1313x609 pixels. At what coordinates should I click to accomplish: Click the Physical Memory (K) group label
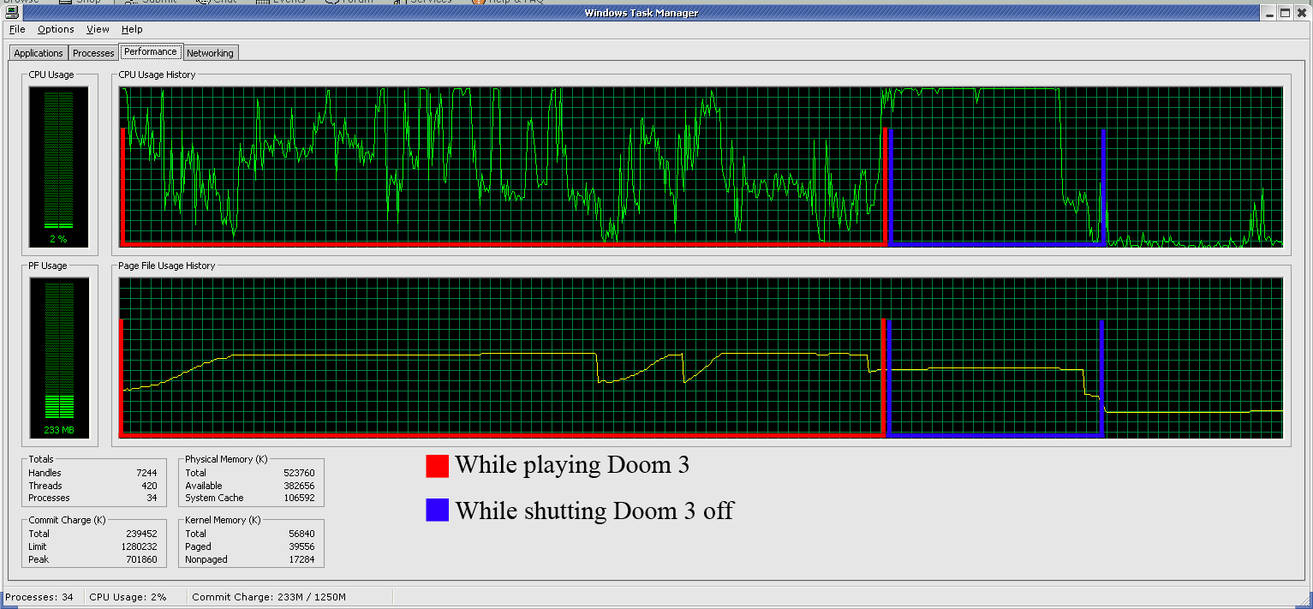[225, 459]
